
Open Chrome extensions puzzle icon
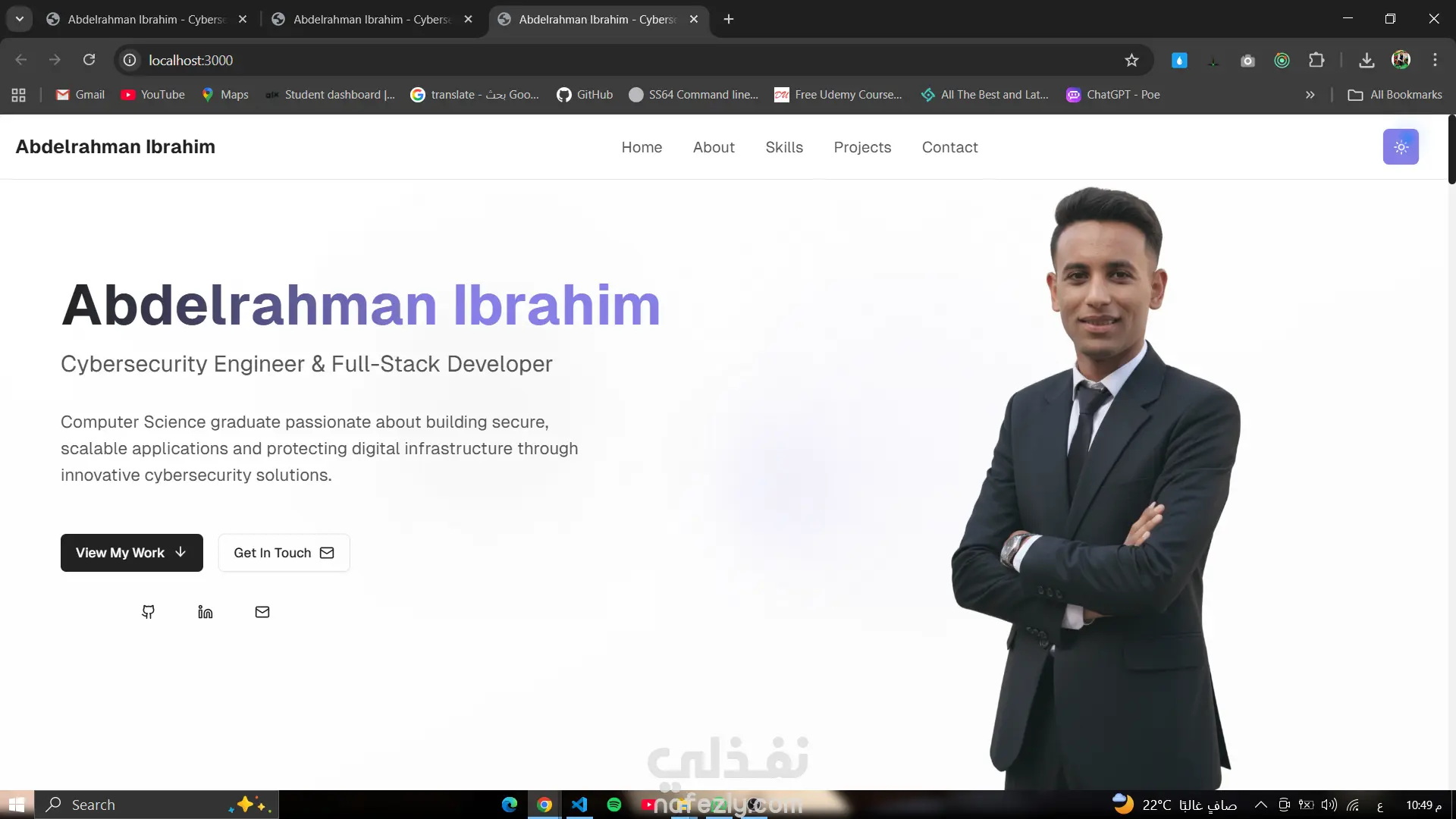1316,61
